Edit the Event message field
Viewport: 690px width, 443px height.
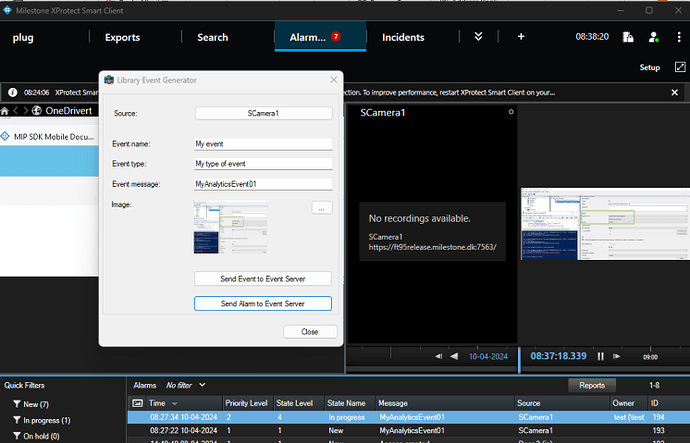[263, 184]
